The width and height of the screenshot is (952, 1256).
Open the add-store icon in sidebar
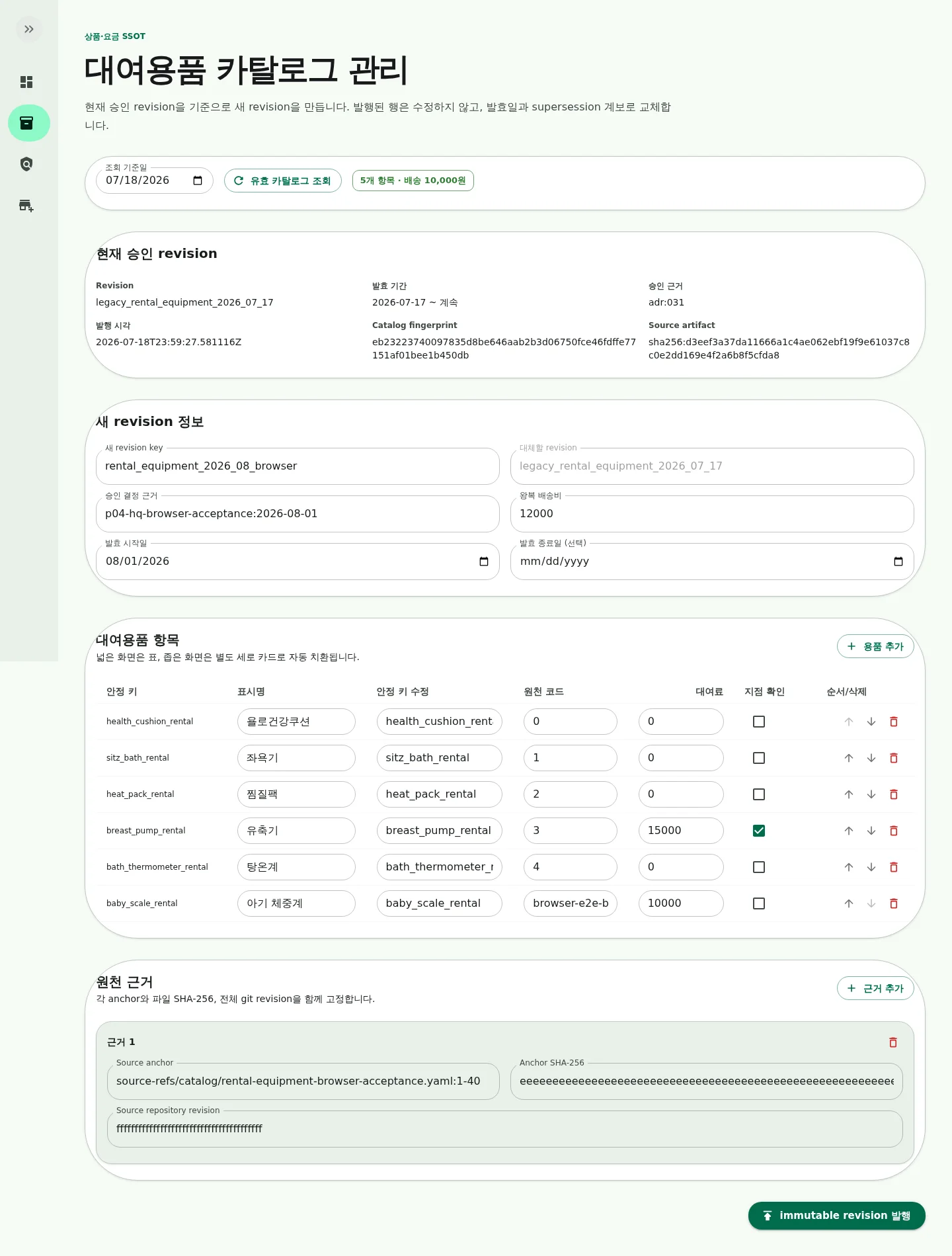pyautogui.click(x=26, y=205)
